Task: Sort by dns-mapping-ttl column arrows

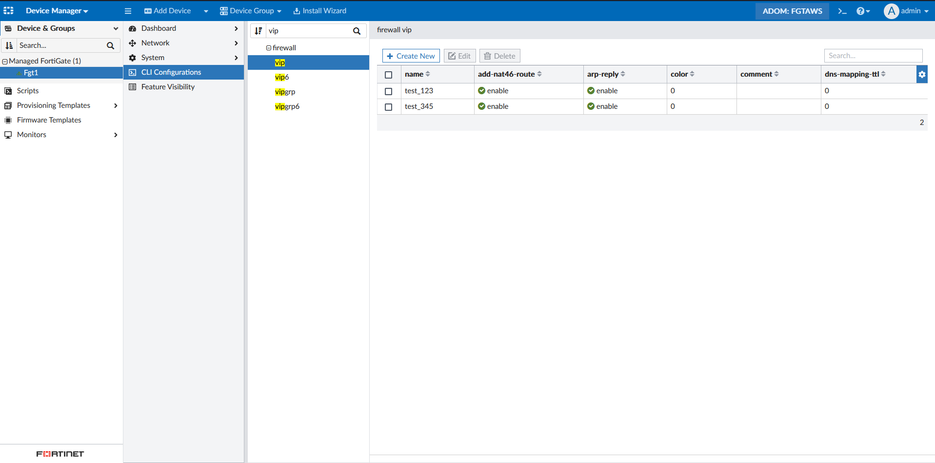Action: point(884,75)
